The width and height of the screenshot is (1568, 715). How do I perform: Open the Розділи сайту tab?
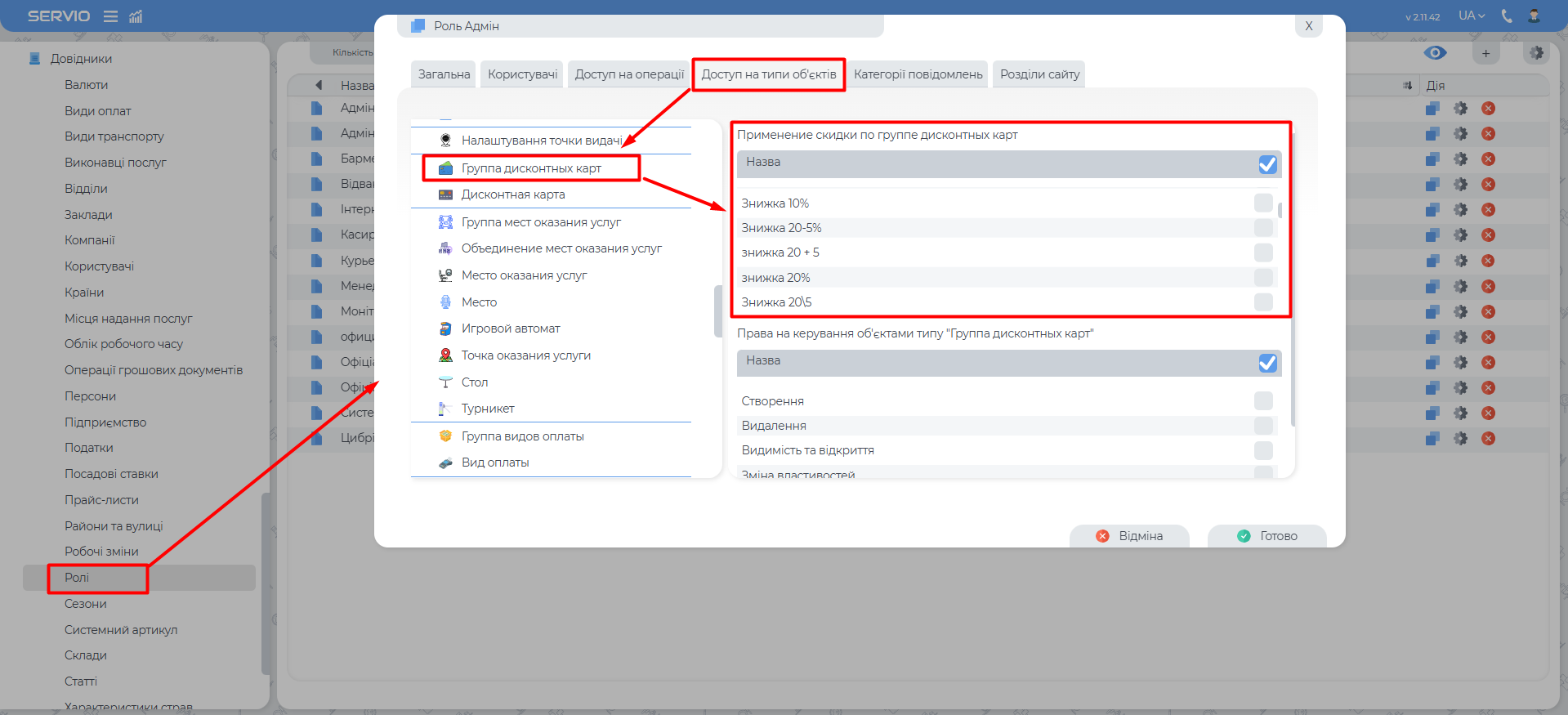pyautogui.click(x=1039, y=74)
